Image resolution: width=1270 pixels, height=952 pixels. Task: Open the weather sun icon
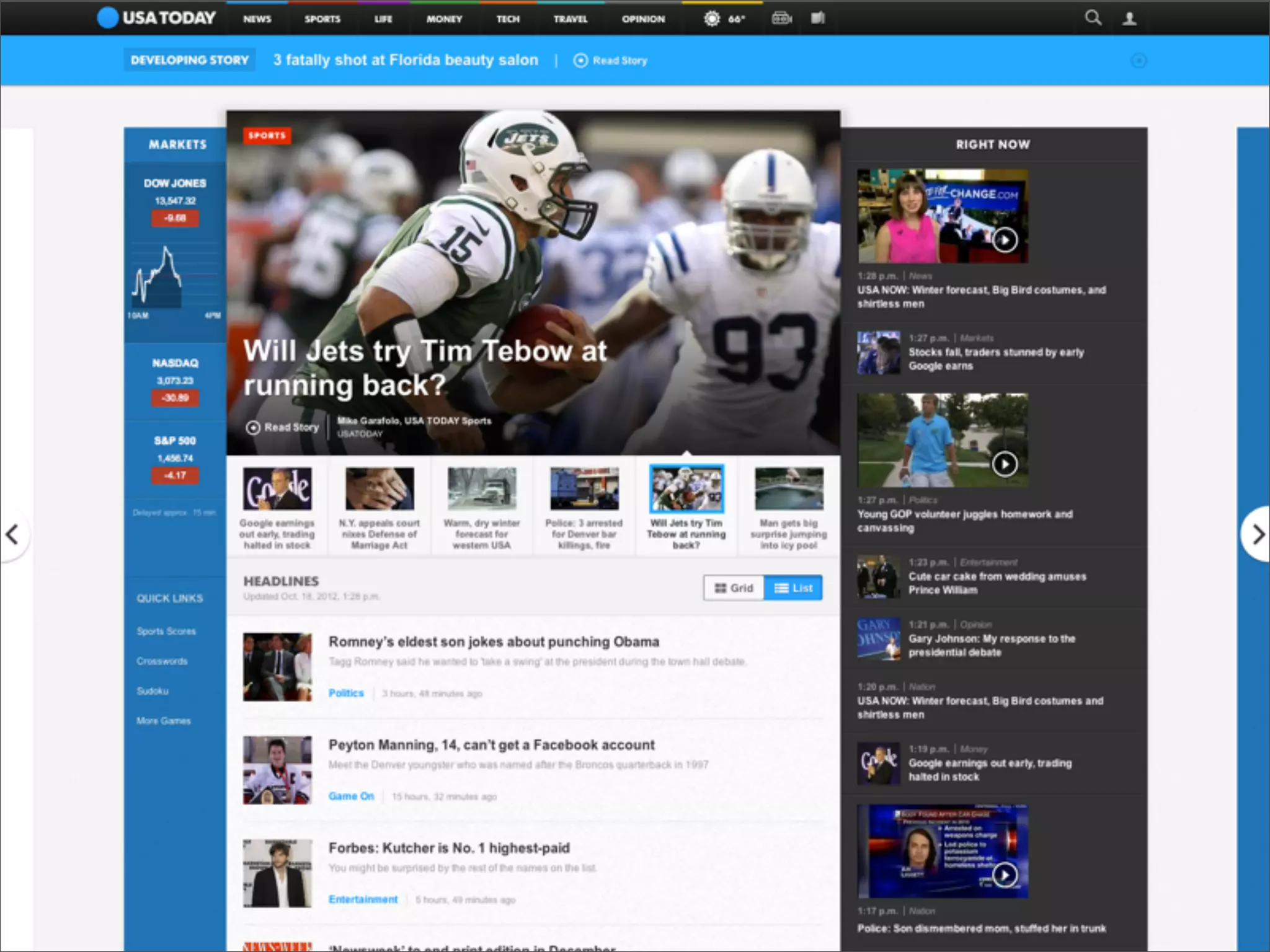[712, 19]
